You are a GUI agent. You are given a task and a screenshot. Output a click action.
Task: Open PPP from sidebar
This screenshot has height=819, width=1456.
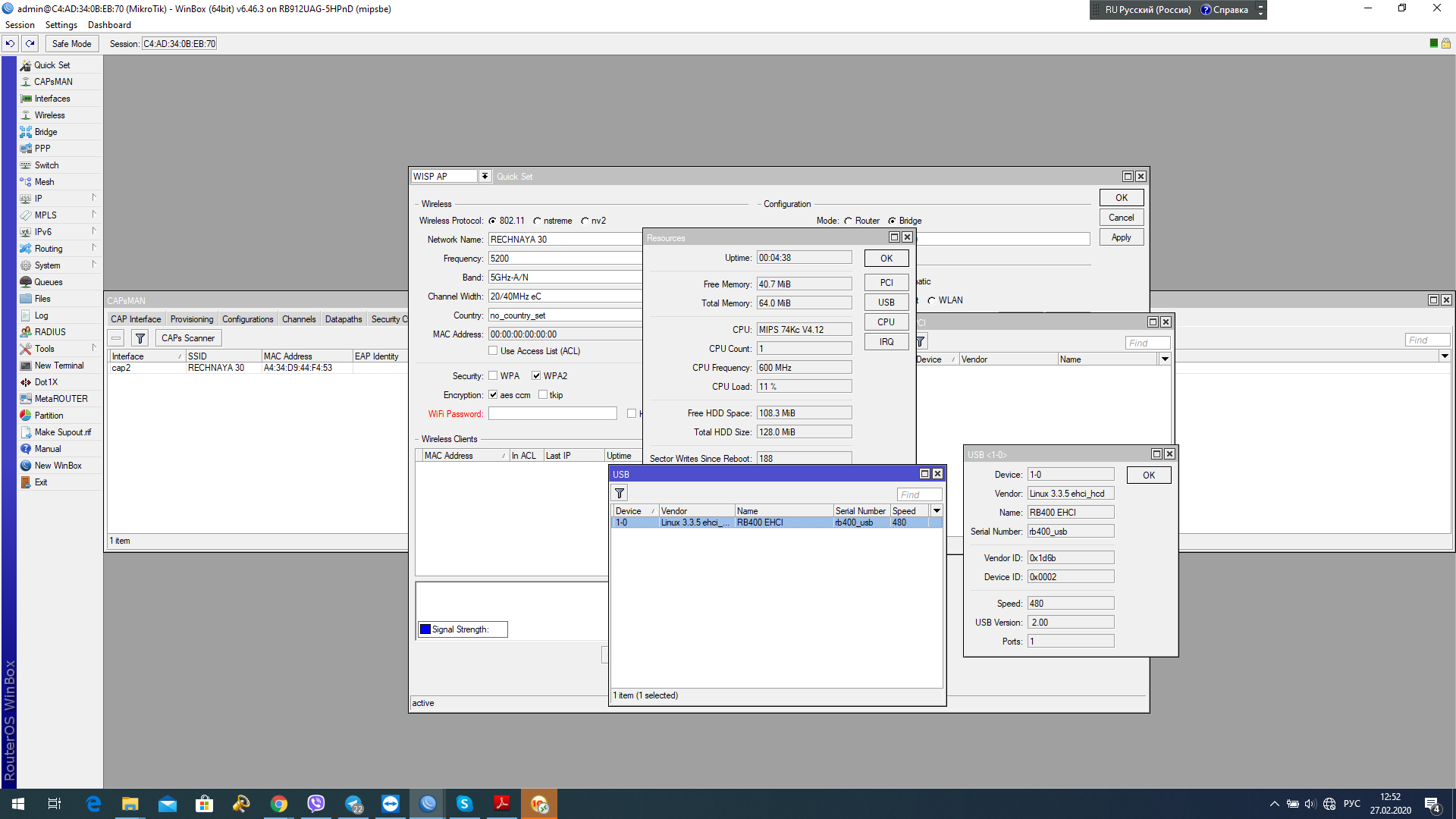click(x=42, y=149)
